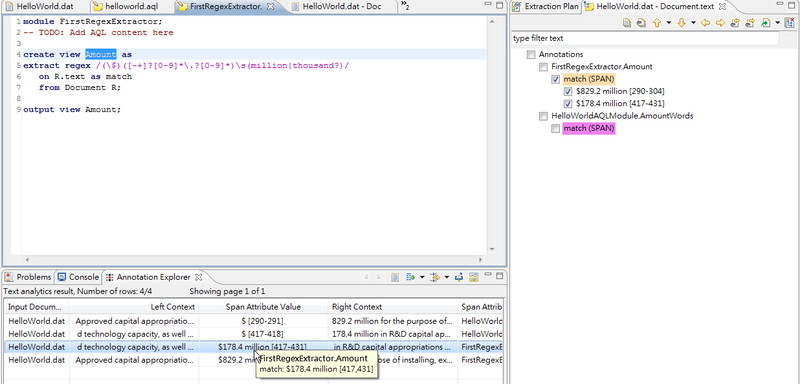Check the pink match (SPAN) checkbox
This screenshot has width=800, height=384.
click(x=556, y=129)
